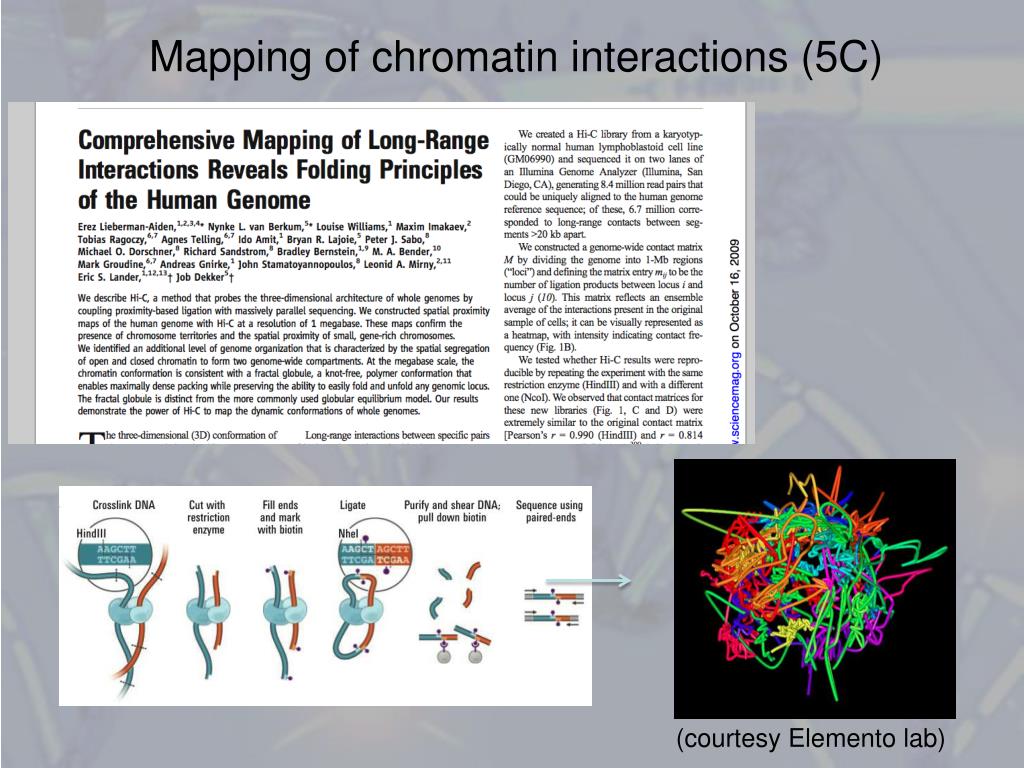Image resolution: width=1024 pixels, height=768 pixels.
Task: Click the paragraph starting 'We tested whether Hi-C results'
Action: [603, 398]
